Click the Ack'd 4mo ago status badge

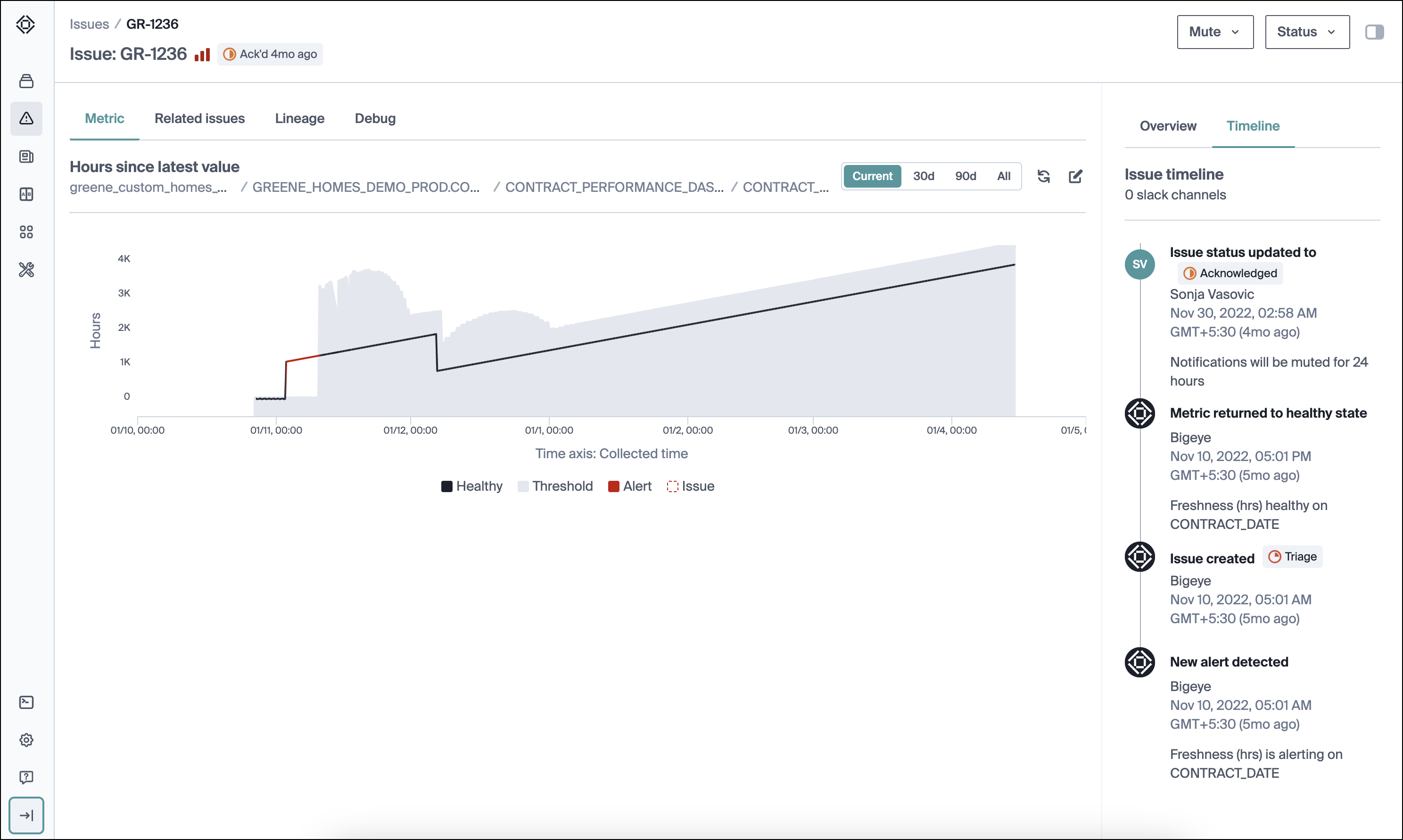270,54
